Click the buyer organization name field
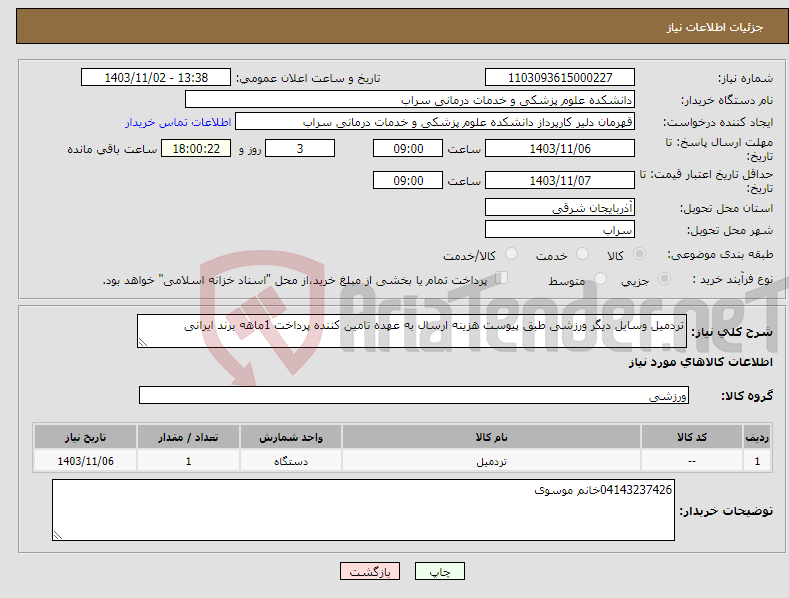This screenshot has height=598, width=789. [x=410, y=100]
